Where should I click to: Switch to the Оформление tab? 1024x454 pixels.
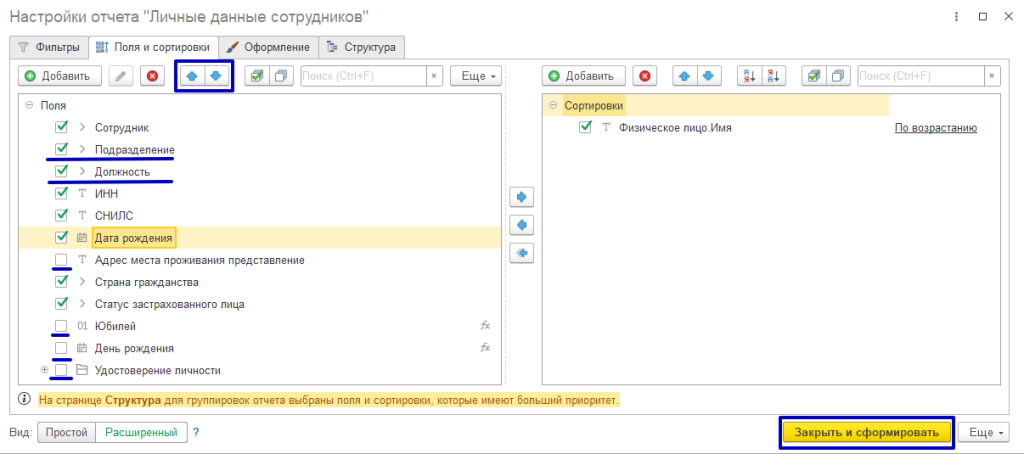[x=267, y=47]
